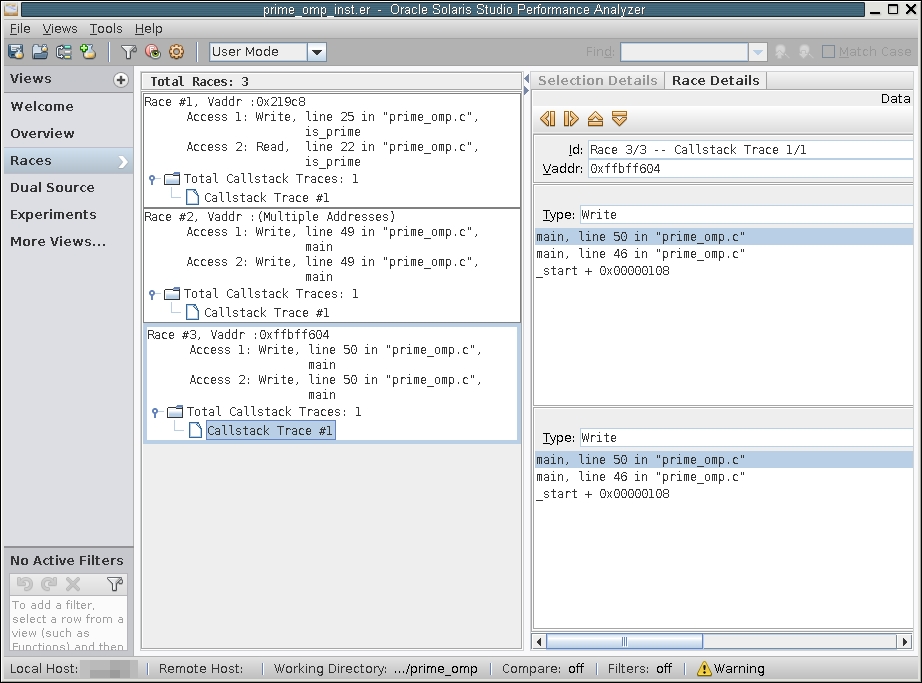The height and width of the screenshot is (683, 922).
Task: Select Callstack Trace #1 under Race #1
Action: tap(266, 198)
